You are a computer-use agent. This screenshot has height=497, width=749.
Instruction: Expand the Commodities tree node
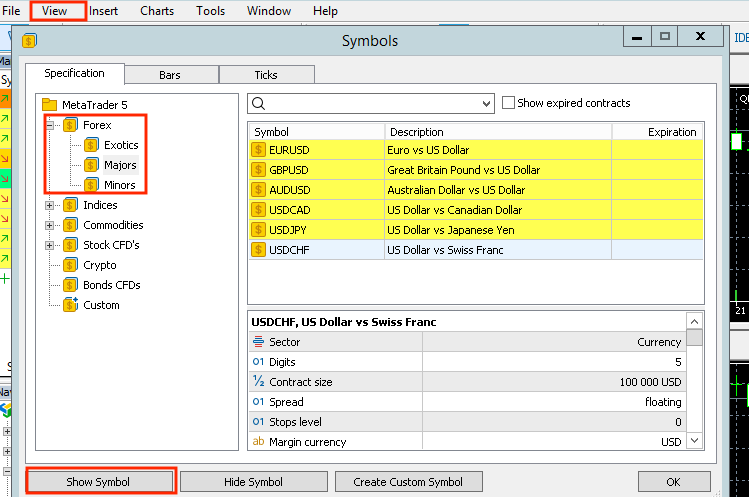pyautogui.click(x=50, y=225)
